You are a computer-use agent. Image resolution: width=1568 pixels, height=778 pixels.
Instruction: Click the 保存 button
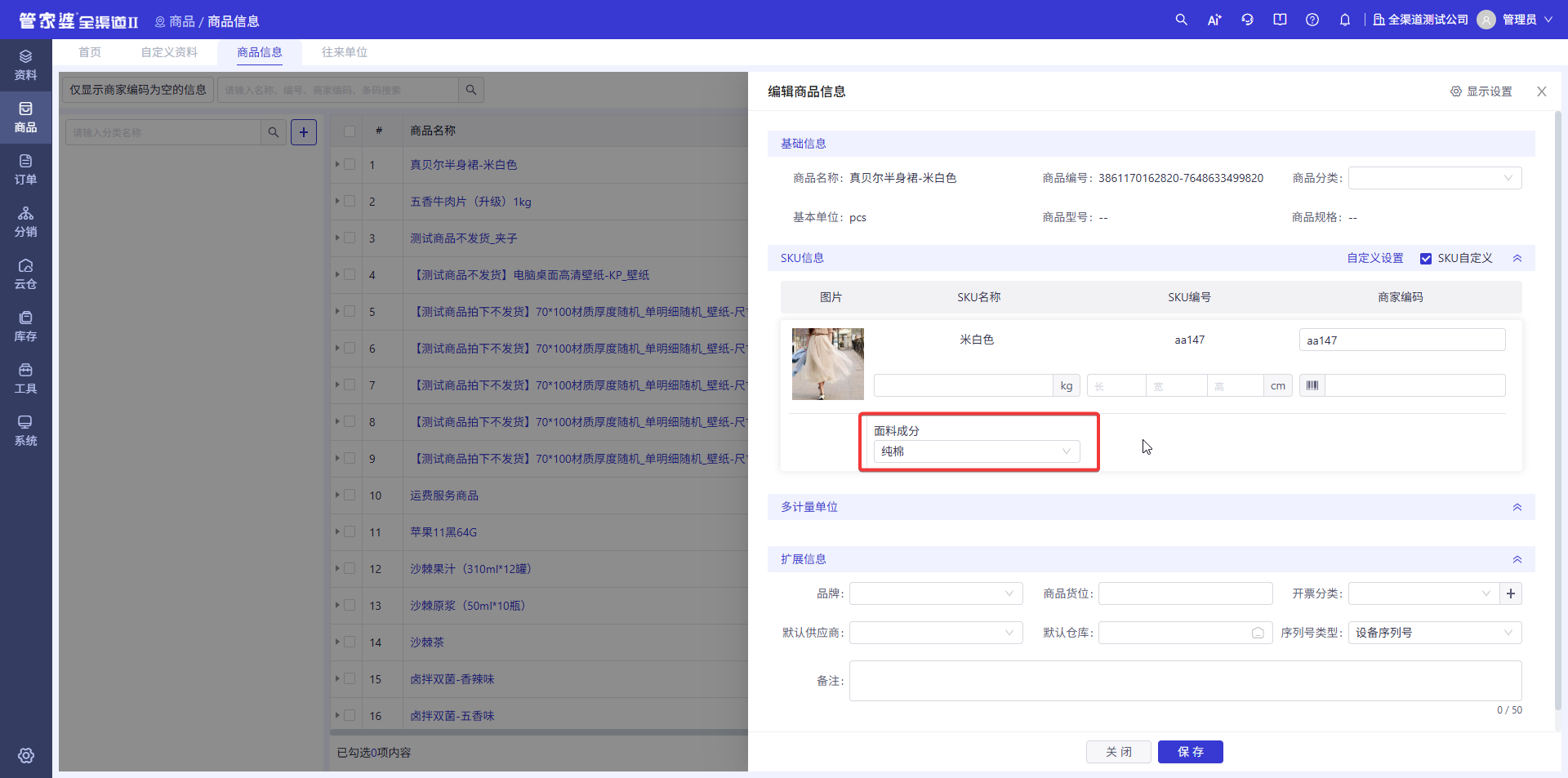click(1191, 752)
